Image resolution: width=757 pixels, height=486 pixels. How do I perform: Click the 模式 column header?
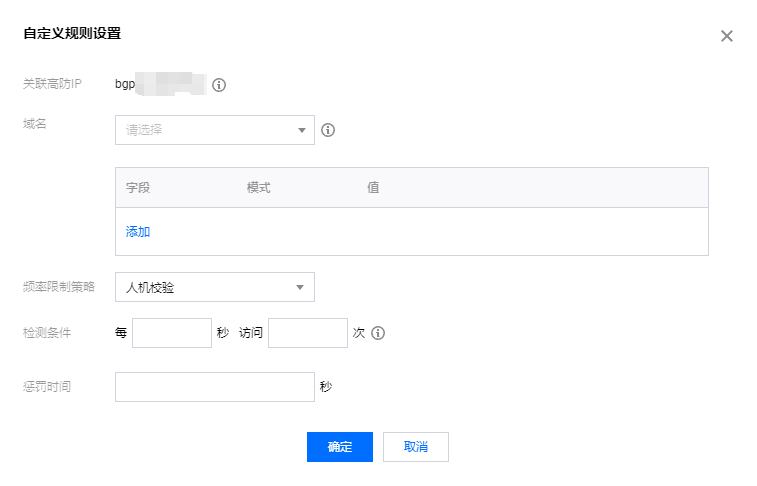(x=259, y=187)
